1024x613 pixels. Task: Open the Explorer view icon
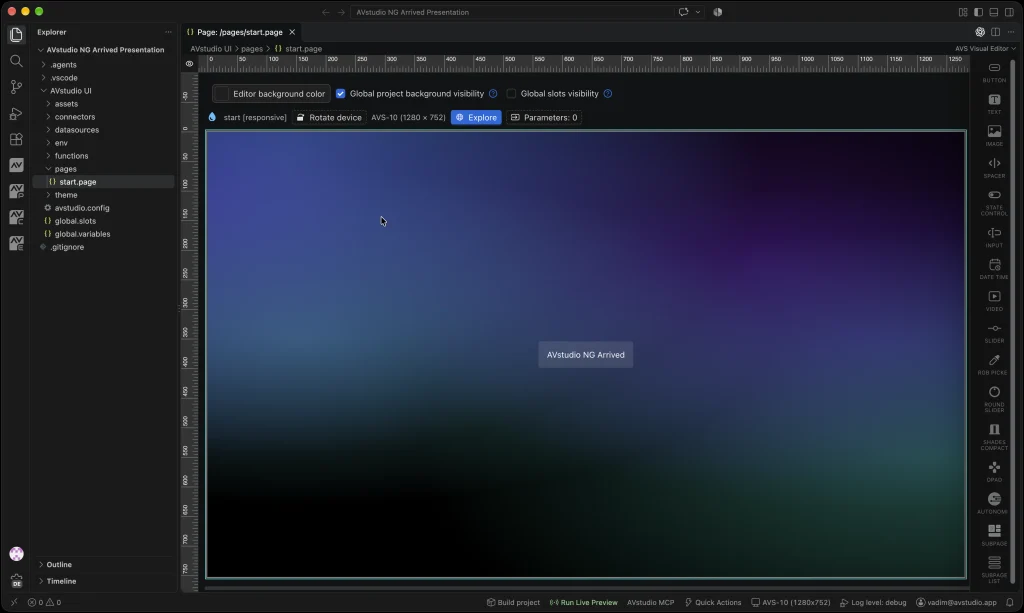click(x=16, y=35)
